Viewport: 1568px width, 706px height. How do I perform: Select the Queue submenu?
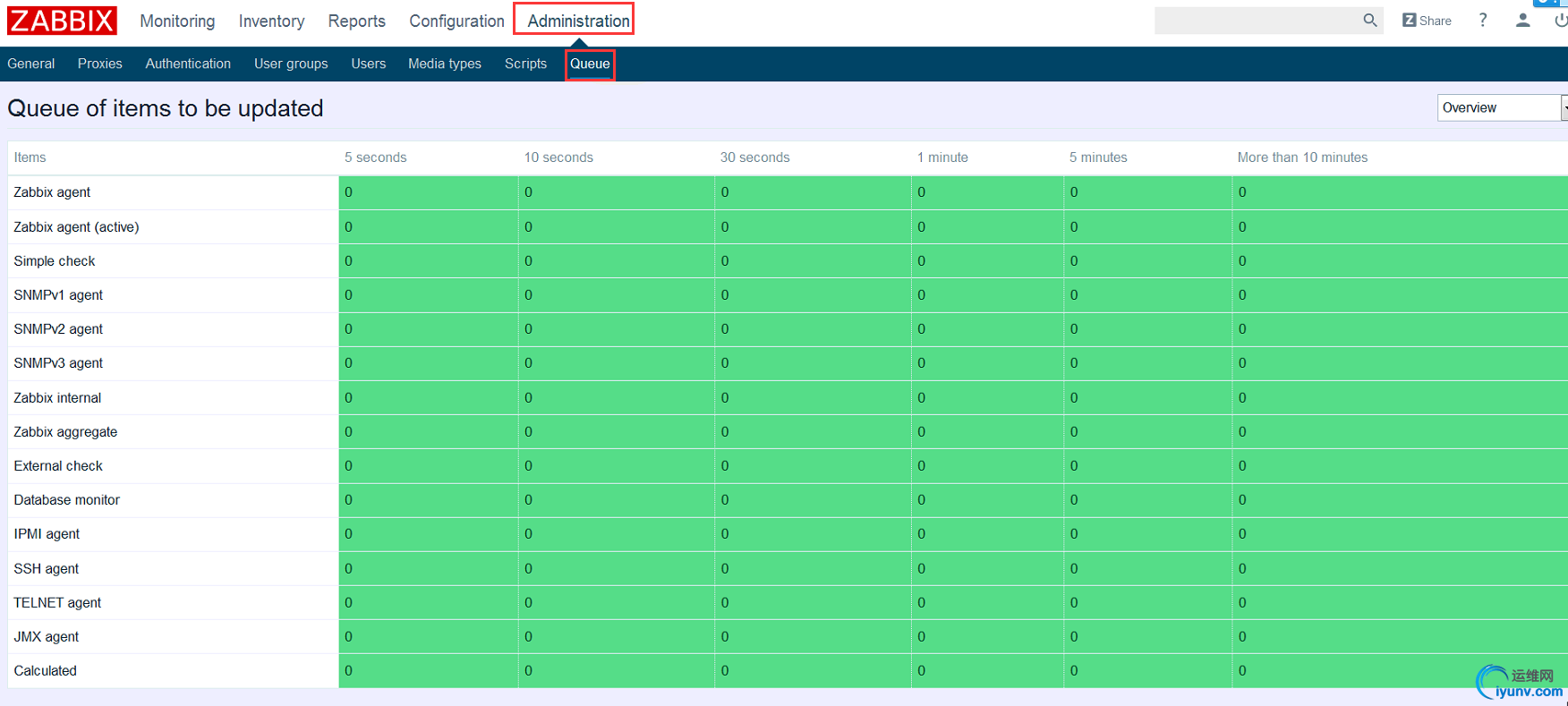(590, 64)
